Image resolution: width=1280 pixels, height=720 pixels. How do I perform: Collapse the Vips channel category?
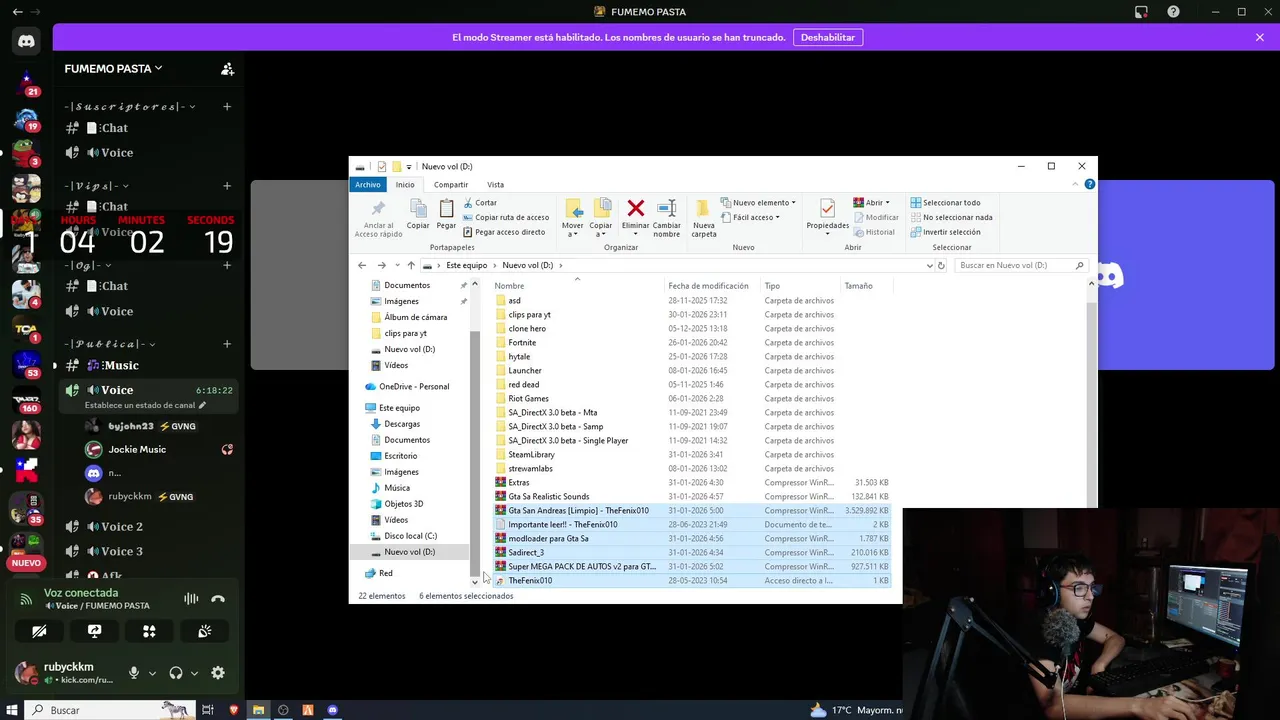tap(97, 186)
